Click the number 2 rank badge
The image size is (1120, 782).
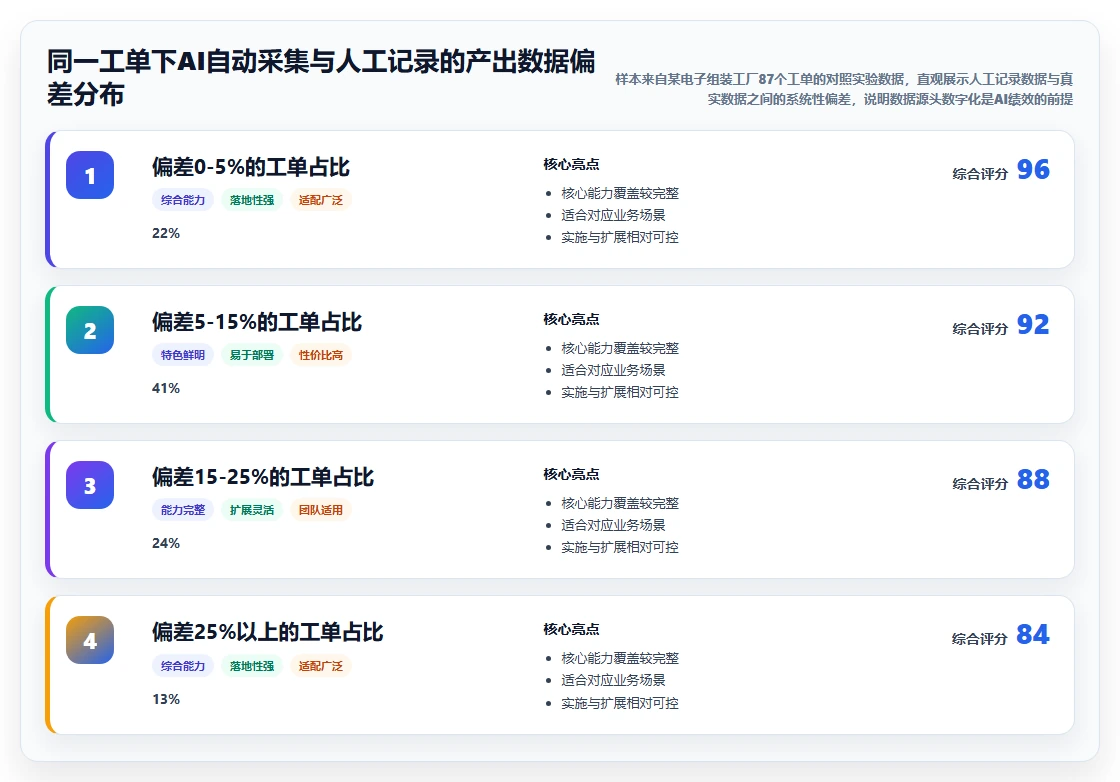(x=90, y=330)
